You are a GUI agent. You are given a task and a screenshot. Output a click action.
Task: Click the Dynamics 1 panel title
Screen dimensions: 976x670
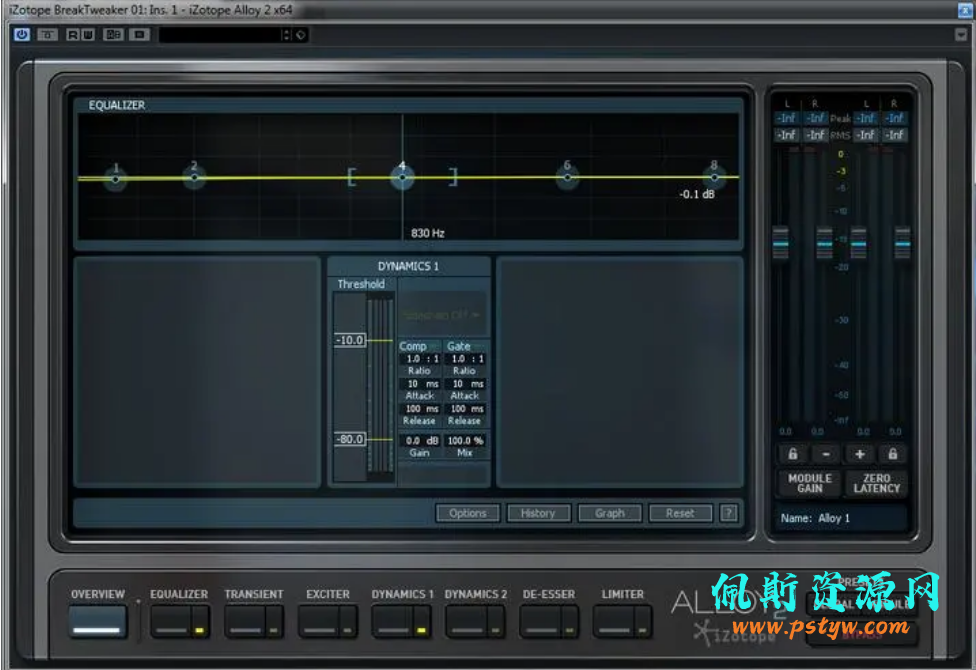pos(408,266)
